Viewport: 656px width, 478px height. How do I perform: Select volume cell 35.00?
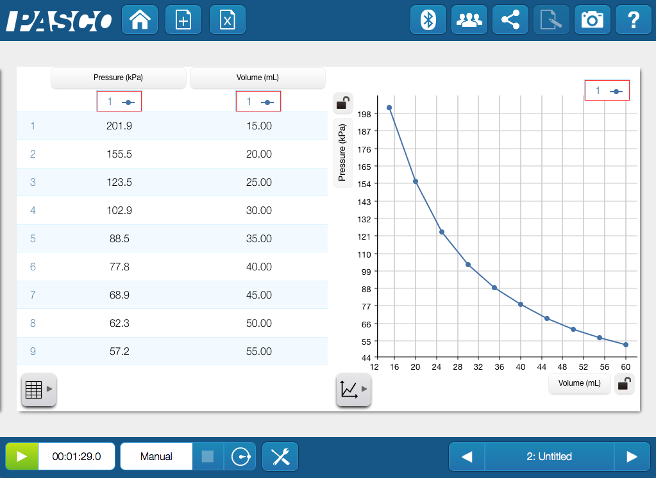pos(259,239)
